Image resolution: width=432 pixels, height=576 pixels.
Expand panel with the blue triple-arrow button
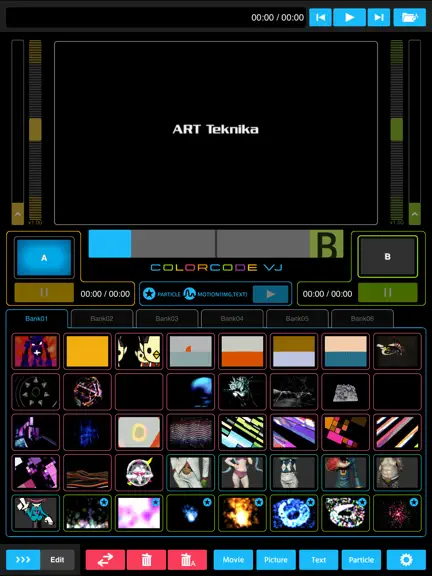[23, 559]
